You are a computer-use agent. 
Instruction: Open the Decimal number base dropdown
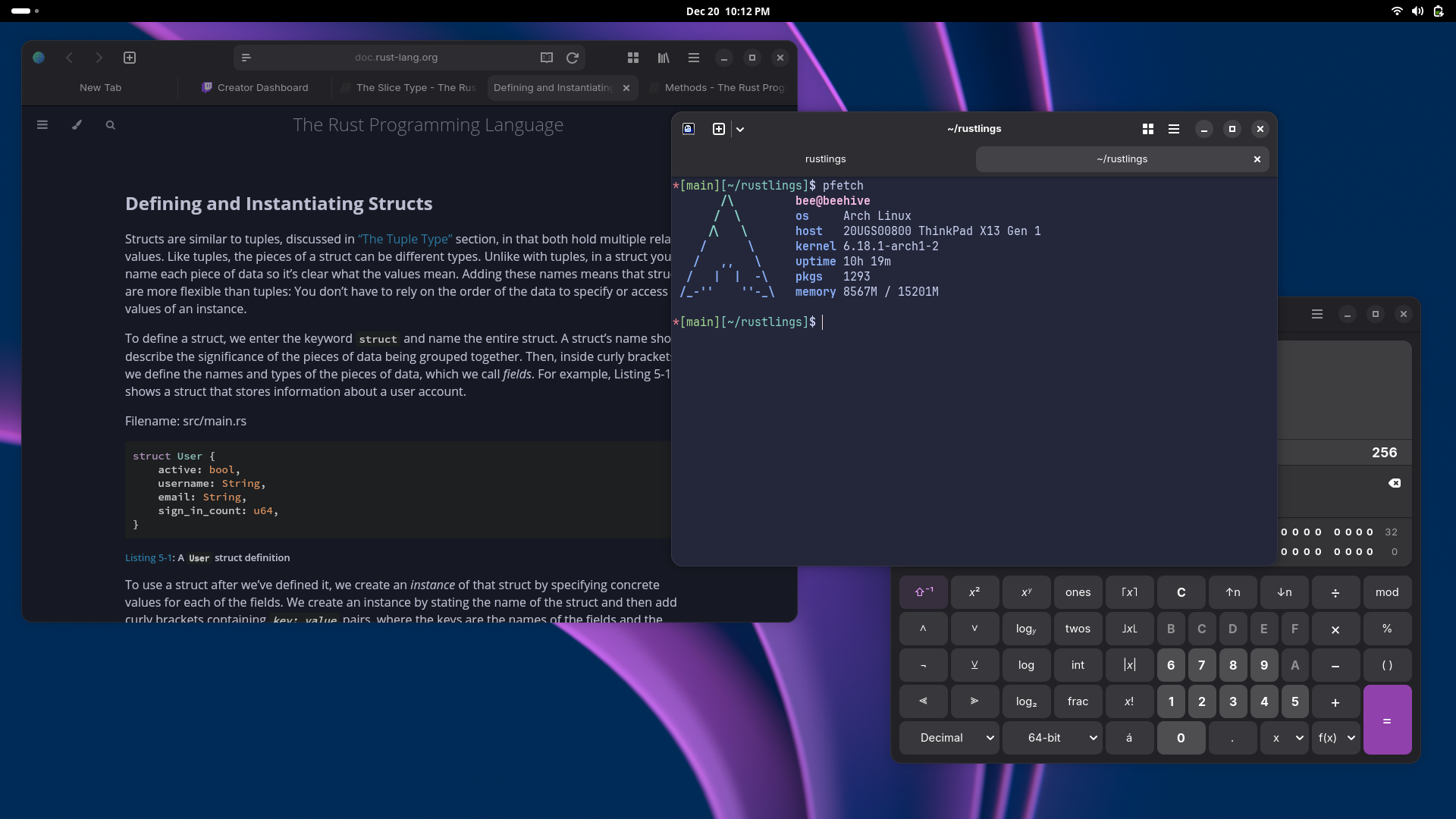(949, 738)
